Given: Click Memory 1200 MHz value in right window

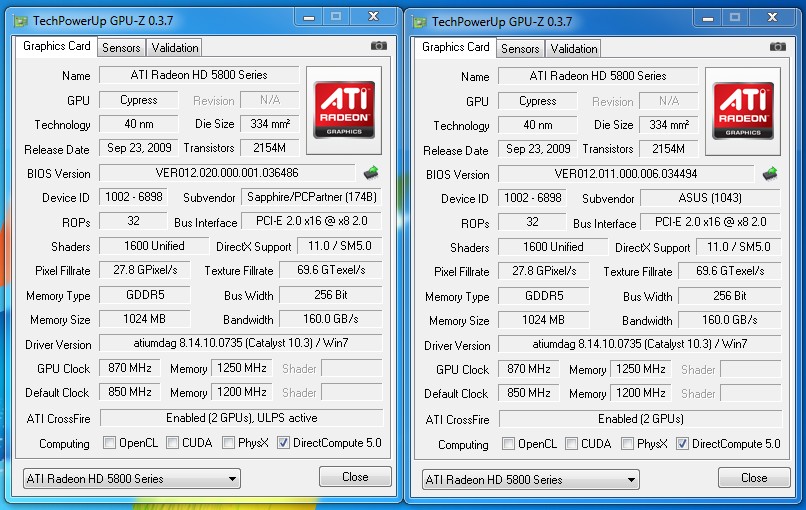Looking at the screenshot, I should [640, 393].
